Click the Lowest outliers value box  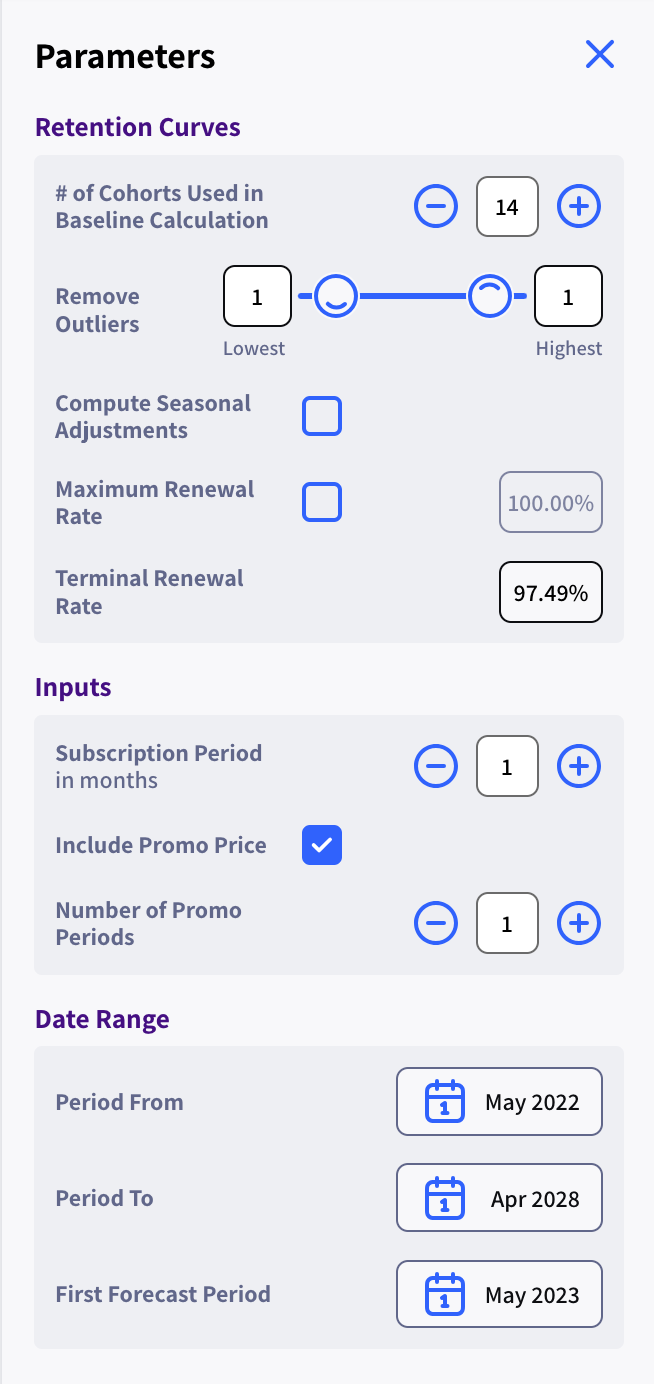click(x=257, y=296)
